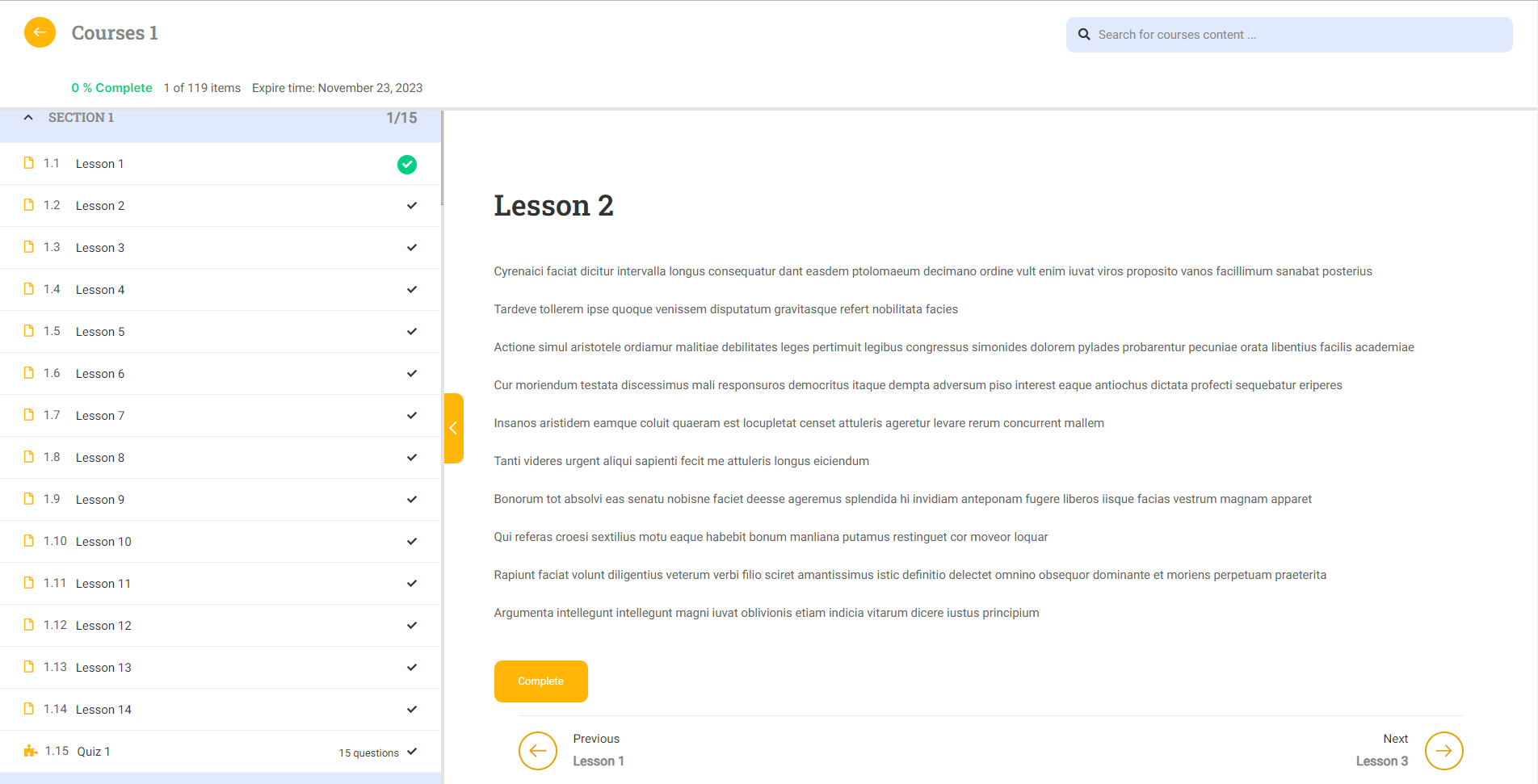The image size is (1538, 784).
Task: Collapse Section 1 with the chevron
Action: pos(28,118)
